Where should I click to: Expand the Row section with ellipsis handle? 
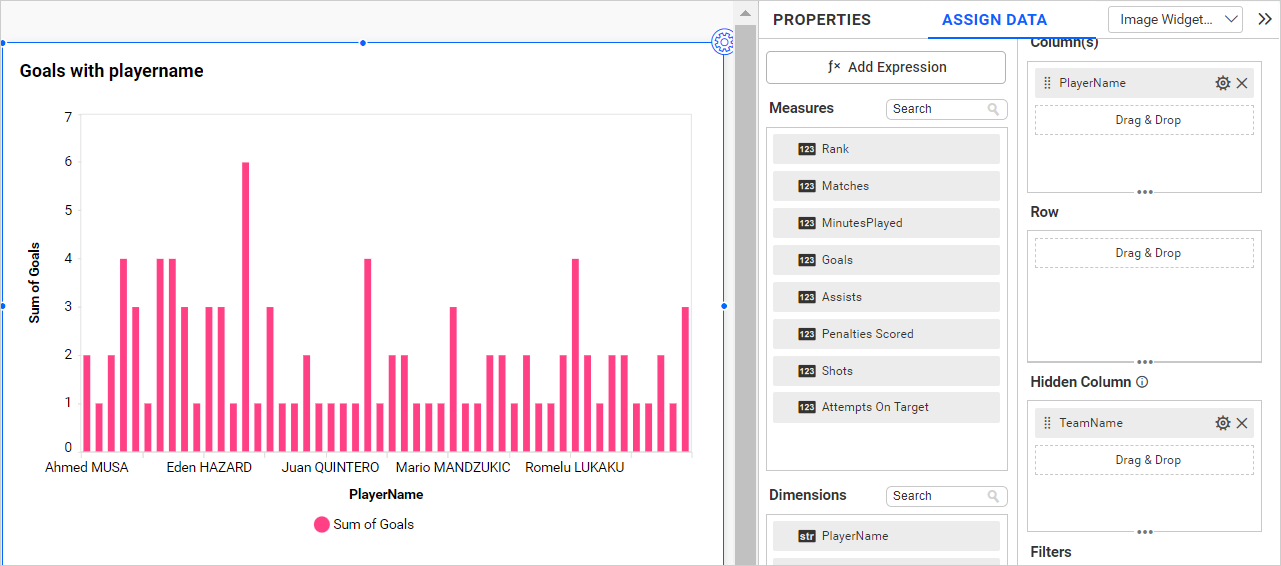point(1145,362)
